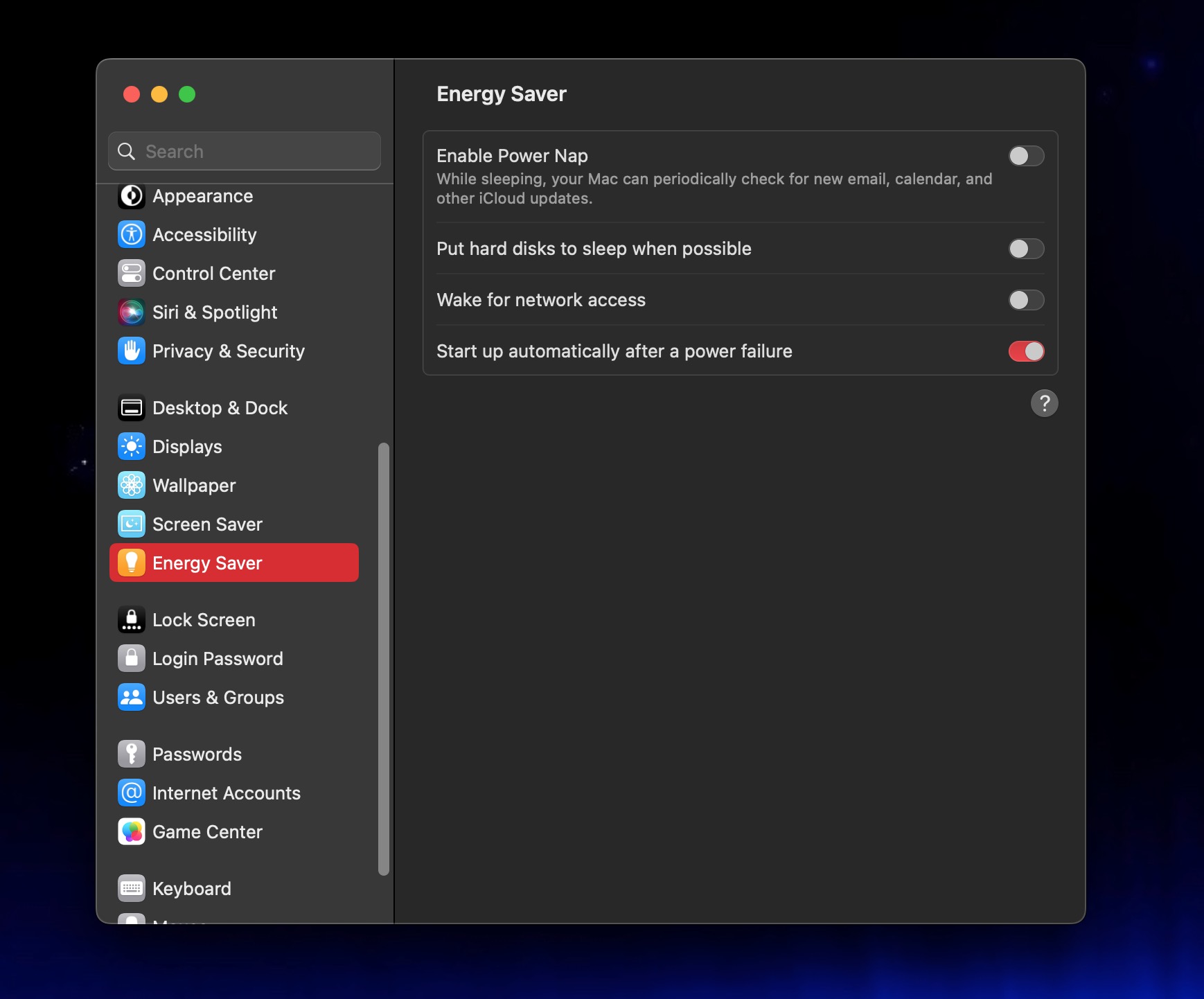Minimize the System Settings window
The height and width of the screenshot is (999, 1204).
(x=159, y=94)
